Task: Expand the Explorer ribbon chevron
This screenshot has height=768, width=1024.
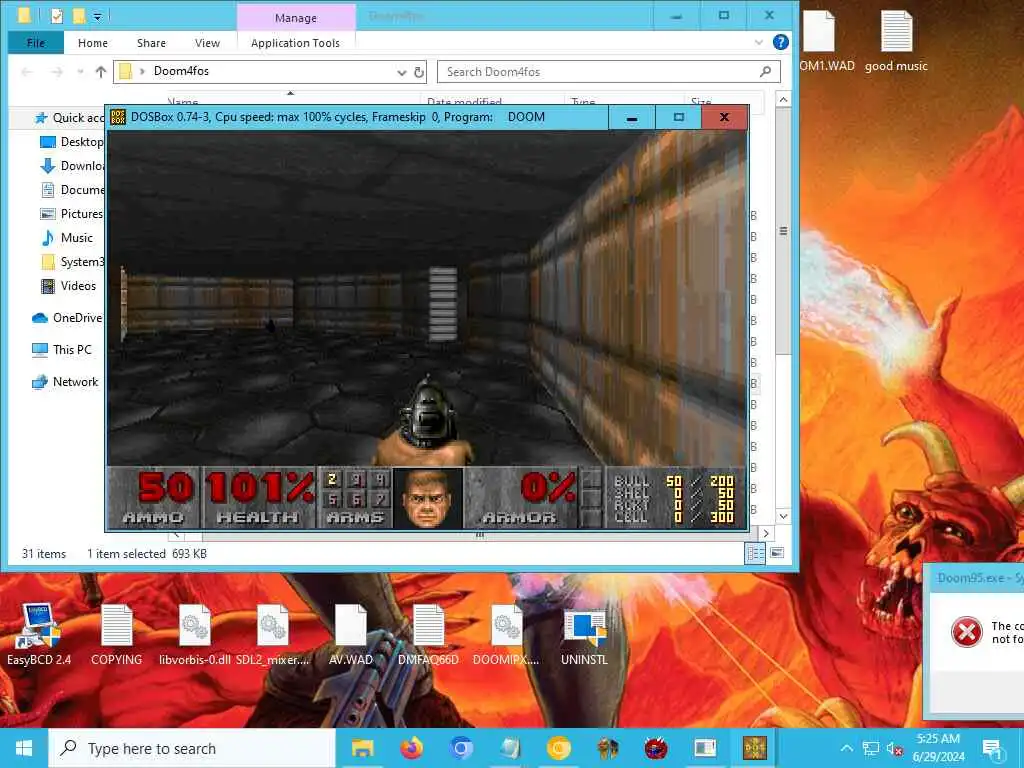Action: pyautogui.click(x=759, y=42)
